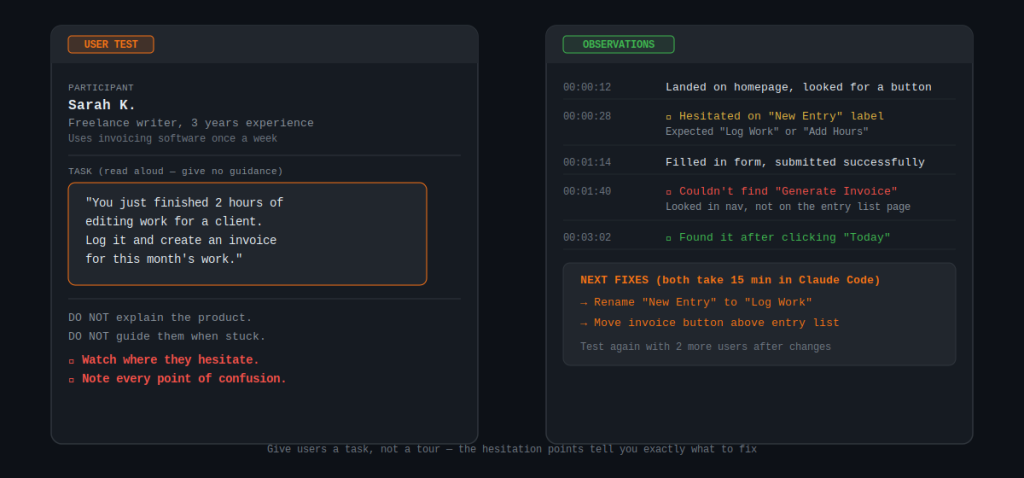This screenshot has height=478, width=1024.
Task: Jump to the 00:03:02 timestamp
Action: pyautogui.click(x=587, y=238)
